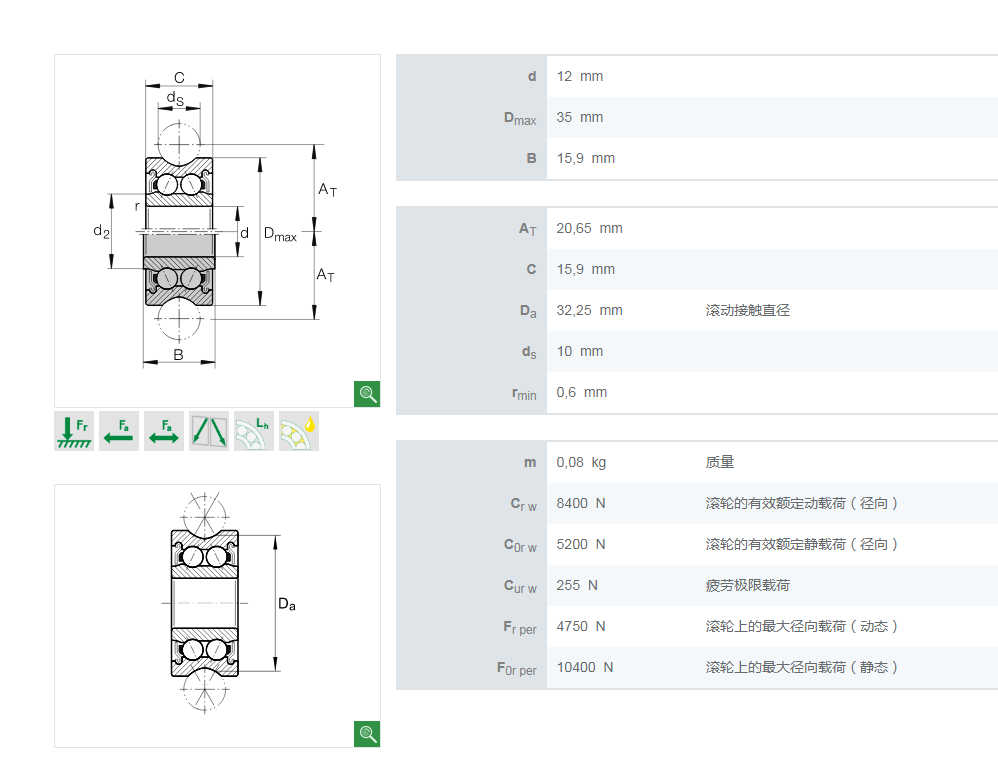
Task: Enlarge the Dmax dimension drawing using magnifier
Action: click(367, 393)
